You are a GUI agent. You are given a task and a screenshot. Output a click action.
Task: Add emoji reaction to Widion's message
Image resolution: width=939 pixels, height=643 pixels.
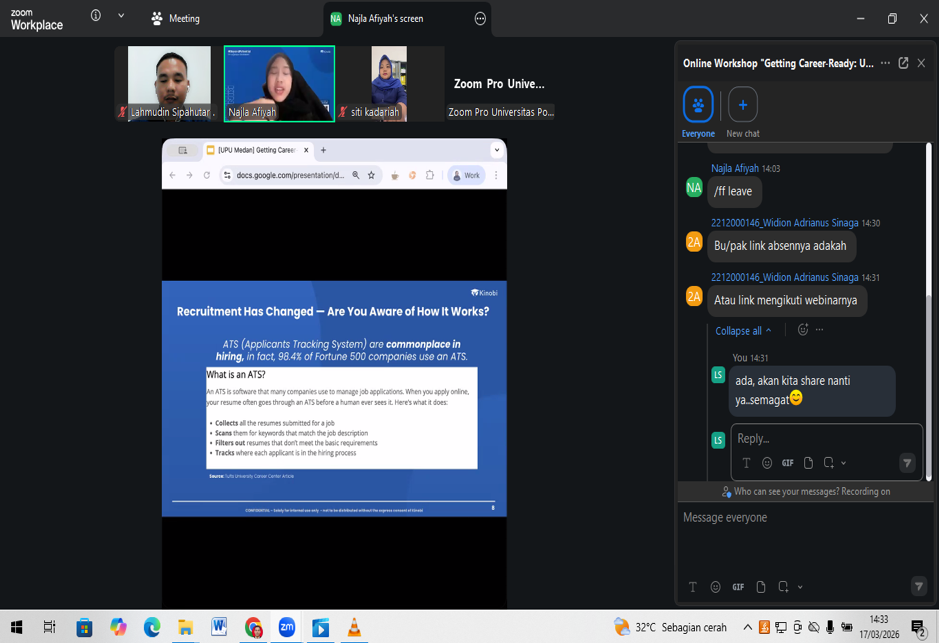tap(802, 330)
